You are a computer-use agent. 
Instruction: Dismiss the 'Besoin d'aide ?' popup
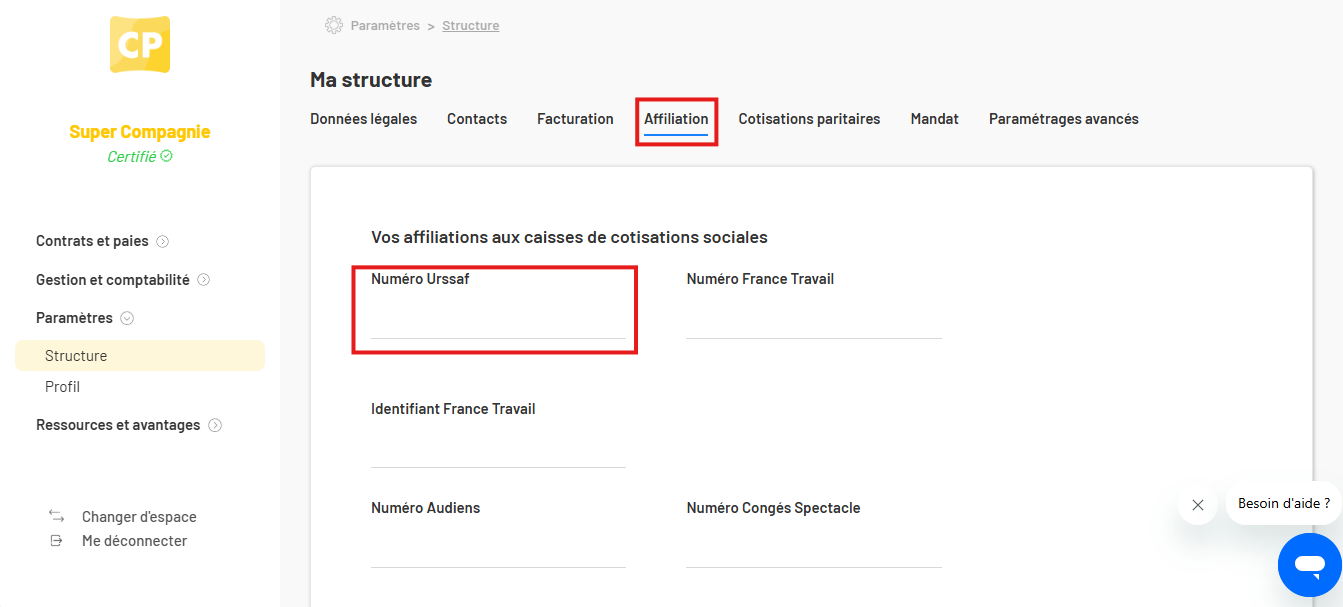[x=1198, y=505]
